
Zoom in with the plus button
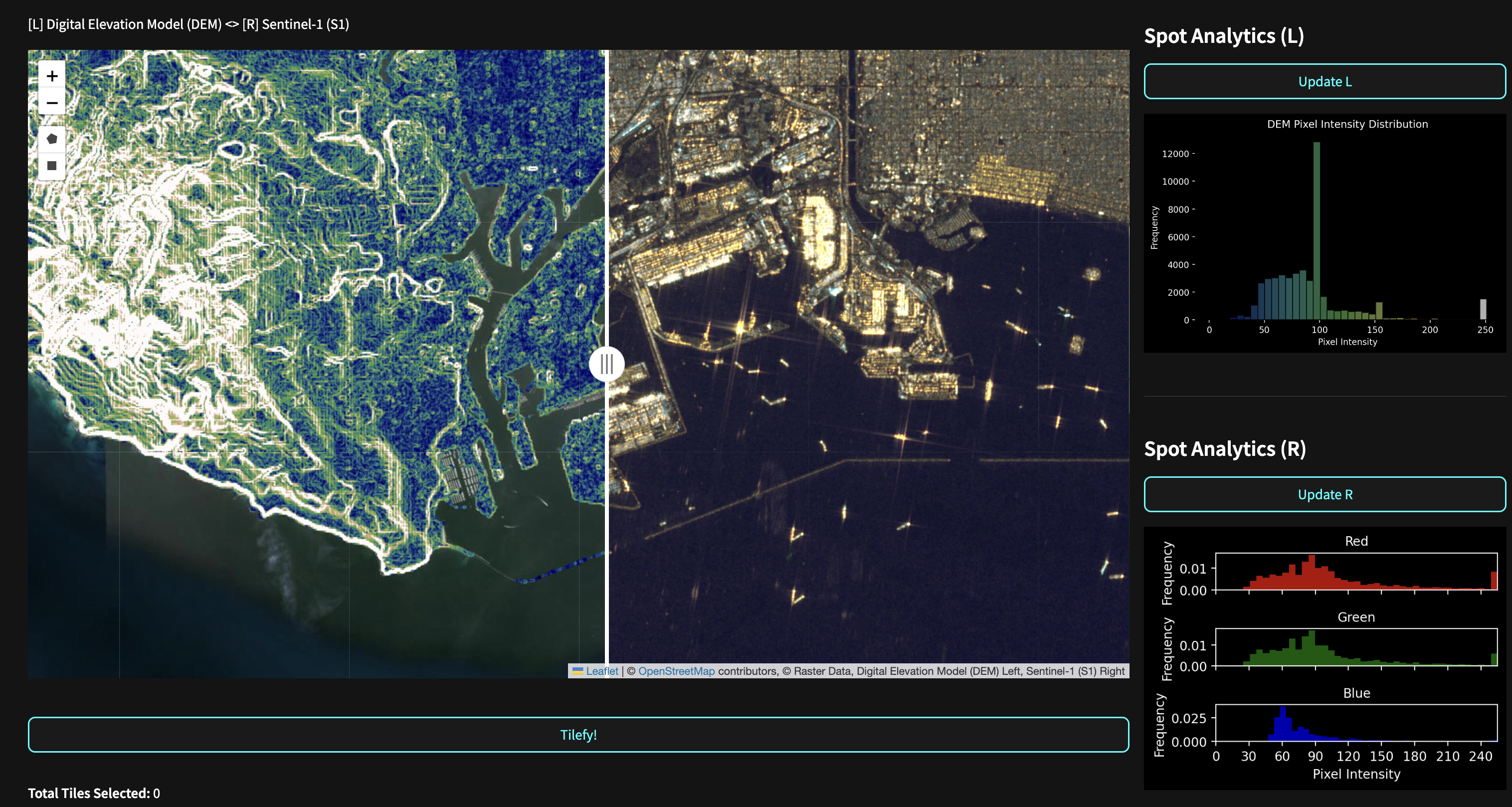tap(52, 76)
